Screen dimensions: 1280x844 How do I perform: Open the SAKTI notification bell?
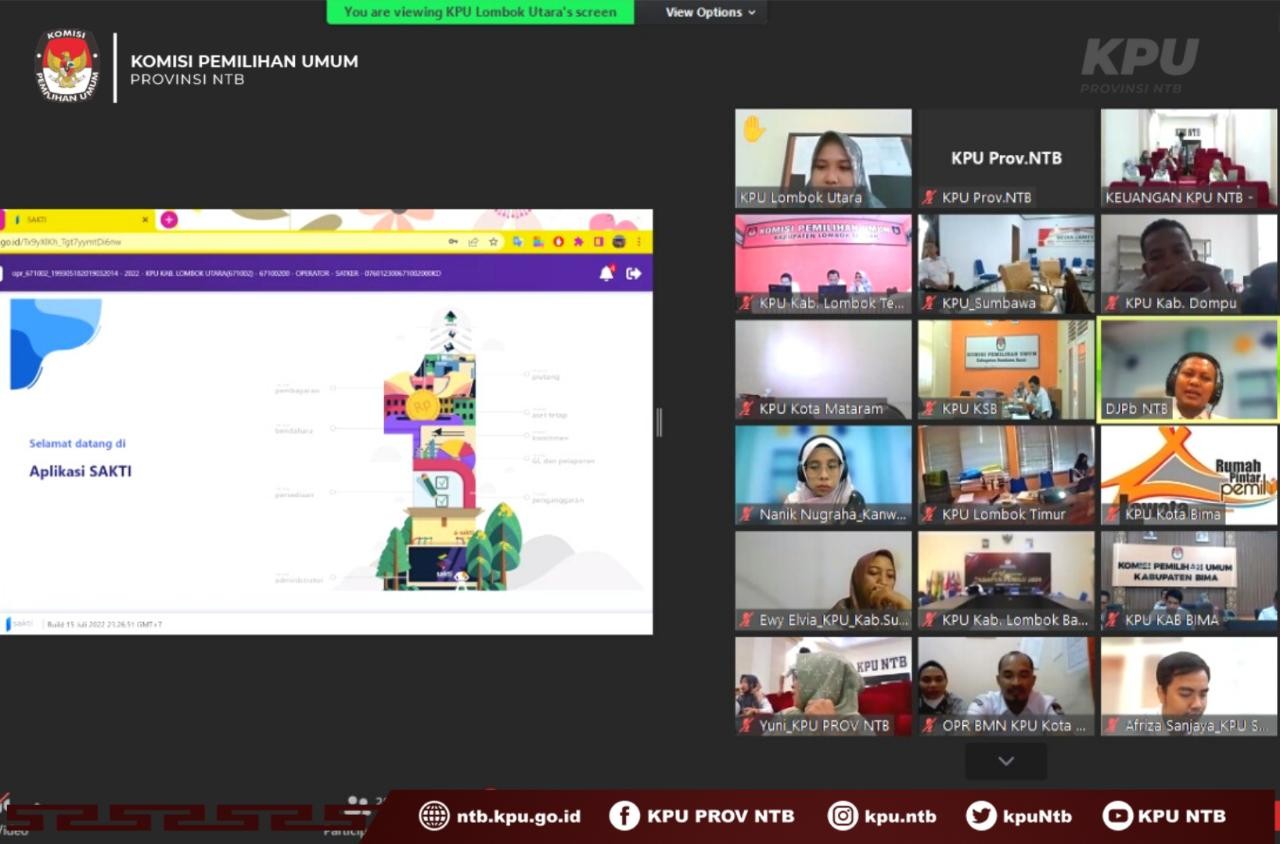pos(606,273)
